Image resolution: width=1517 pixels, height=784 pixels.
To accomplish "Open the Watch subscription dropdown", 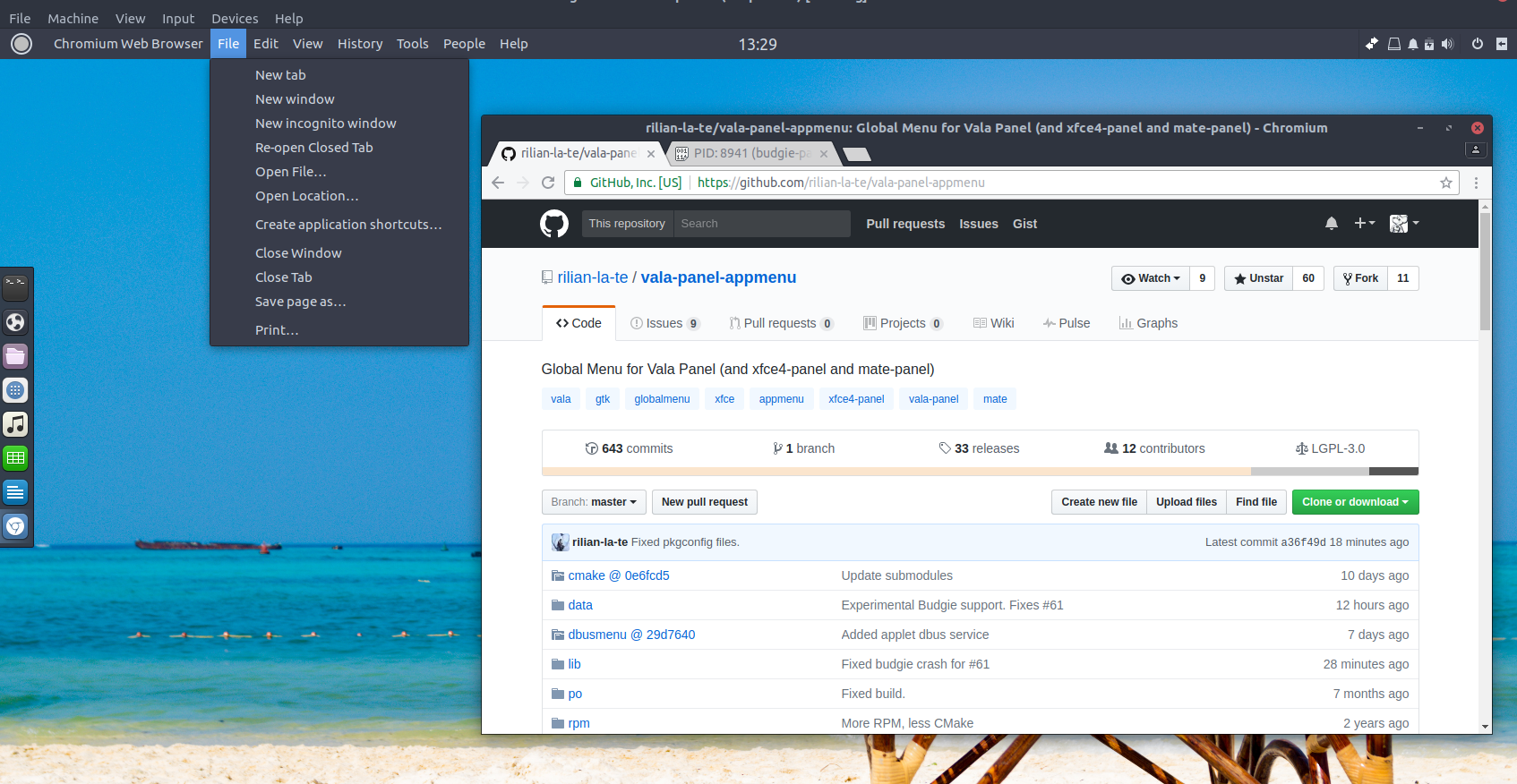I will pos(1151,278).
